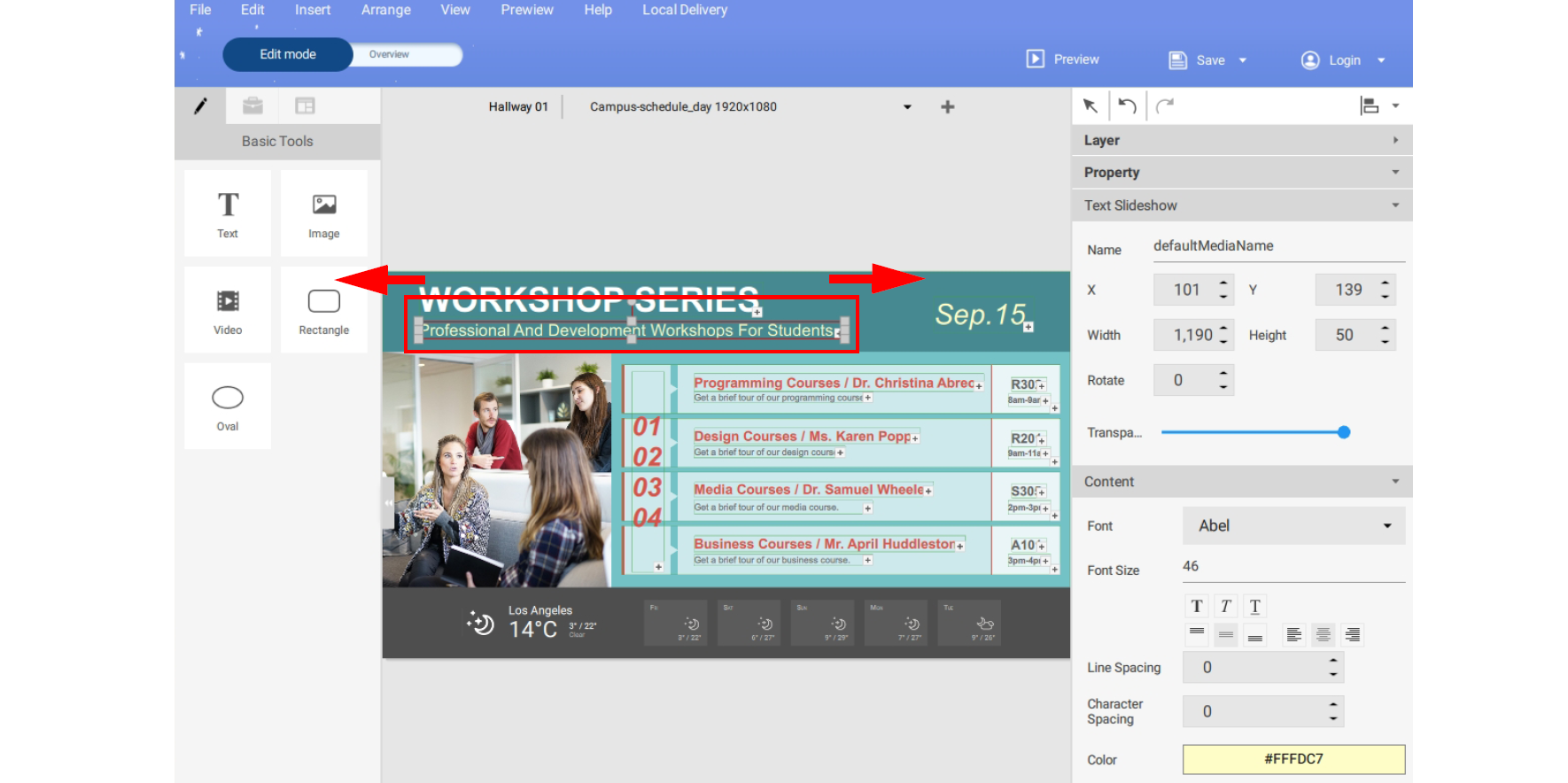Click the Name field defaultMediaName

[1277, 246]
